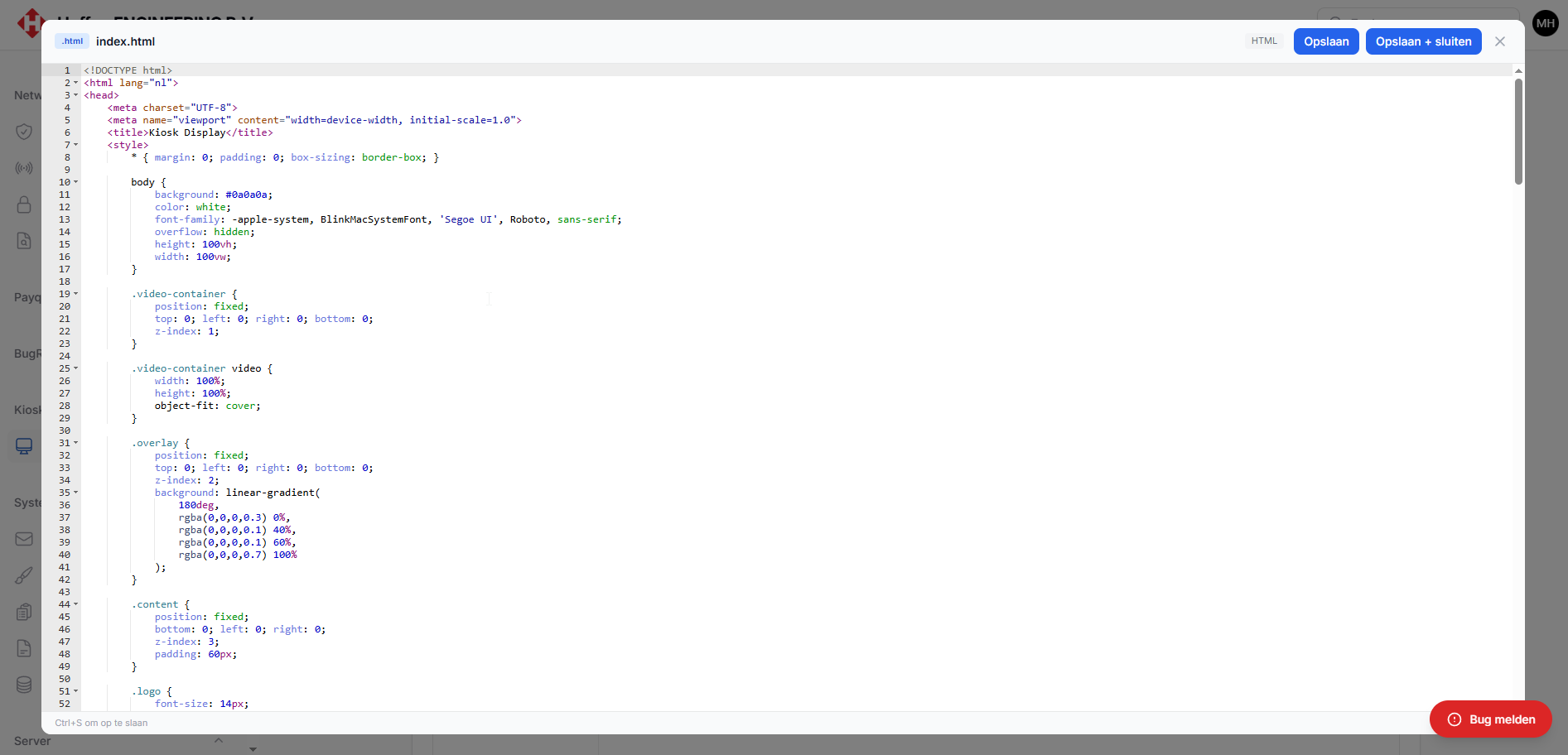The width and height of the screenshot is (1568, 755).
Task: Toggle the HTML mode badge
Action: (1264, 40)
